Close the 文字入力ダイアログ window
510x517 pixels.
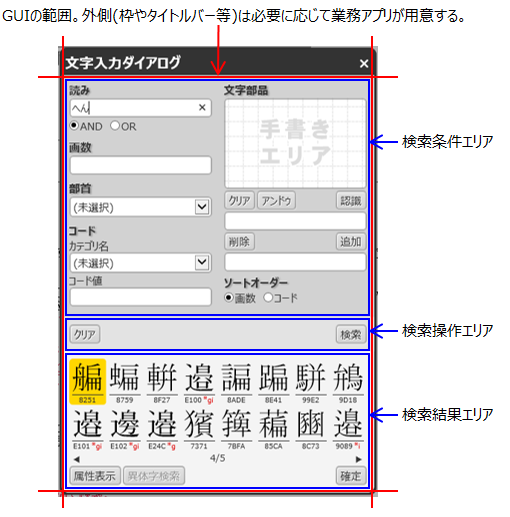point(364,63)
